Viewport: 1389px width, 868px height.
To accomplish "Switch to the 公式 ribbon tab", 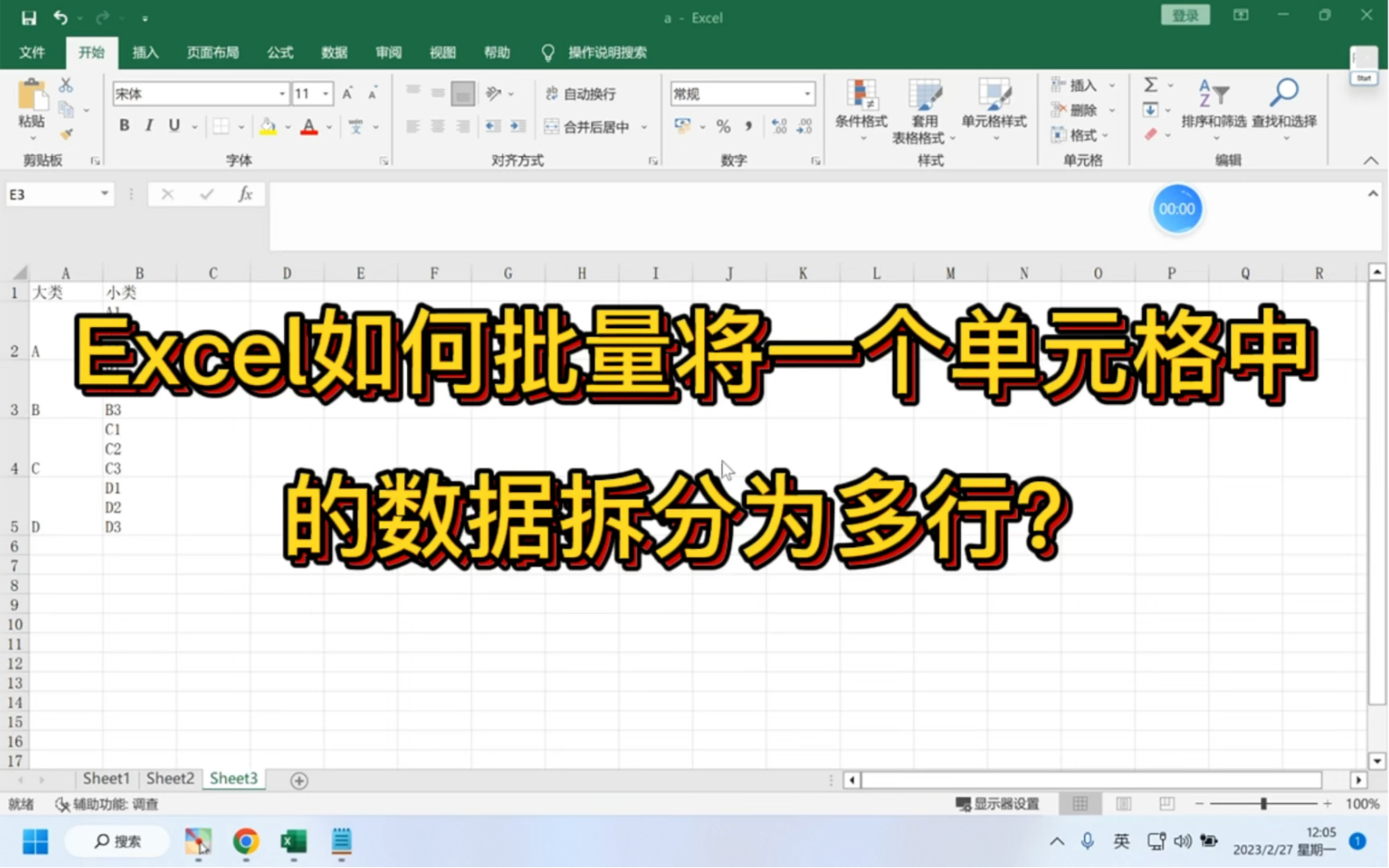I will pos(281,53).
